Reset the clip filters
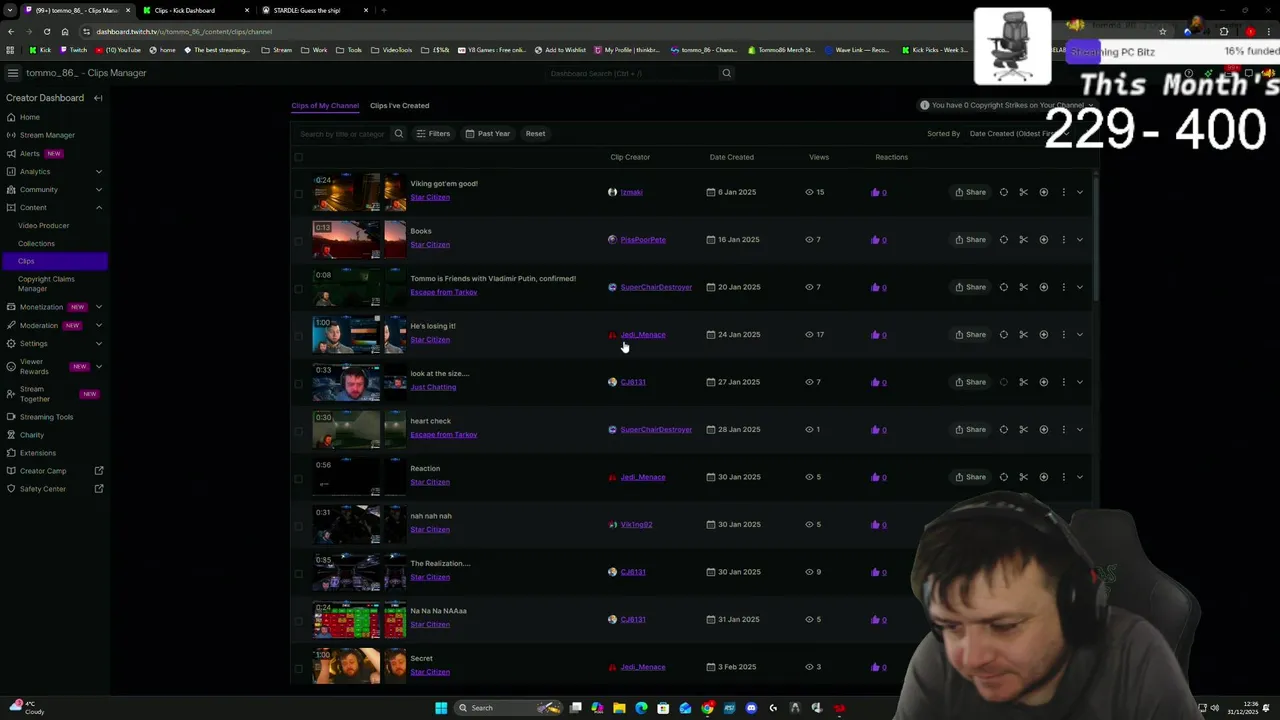1280x720 pixels. (535, 134)
